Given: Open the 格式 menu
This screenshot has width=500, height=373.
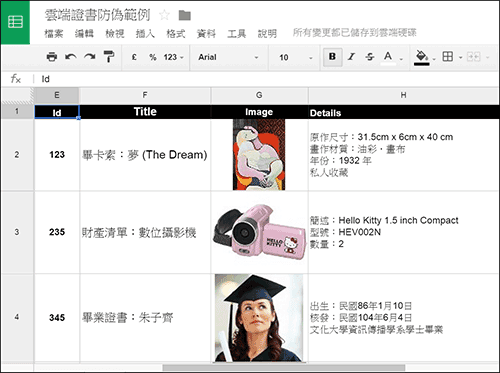Looking at the screenshot, I should click(x=176, y=33).
